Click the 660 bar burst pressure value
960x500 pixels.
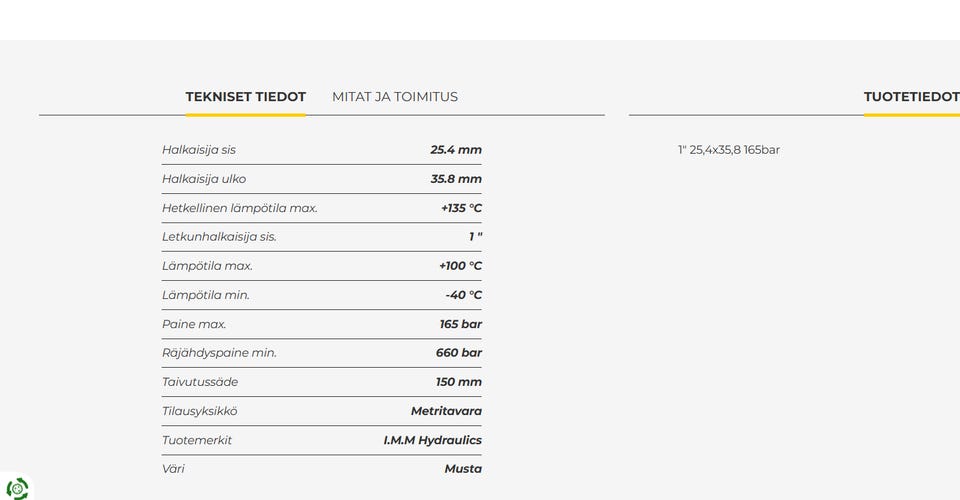pyautogui.click(x=459, y=353)
